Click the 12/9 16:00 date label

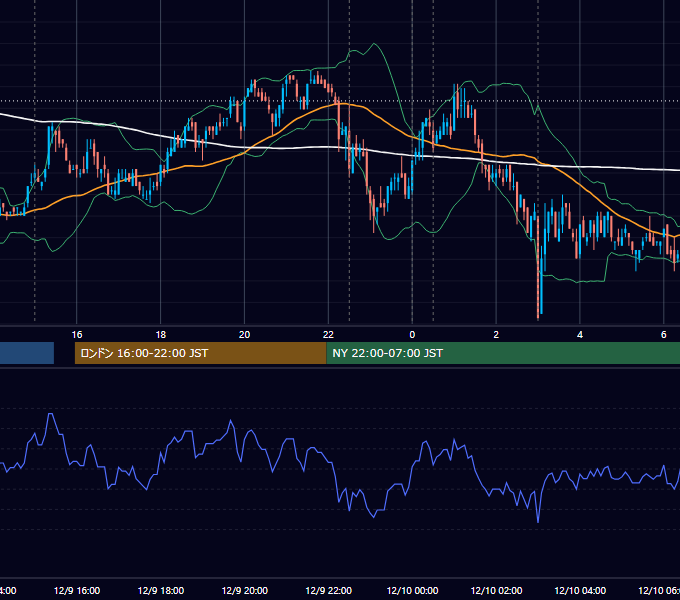[77, 590]
